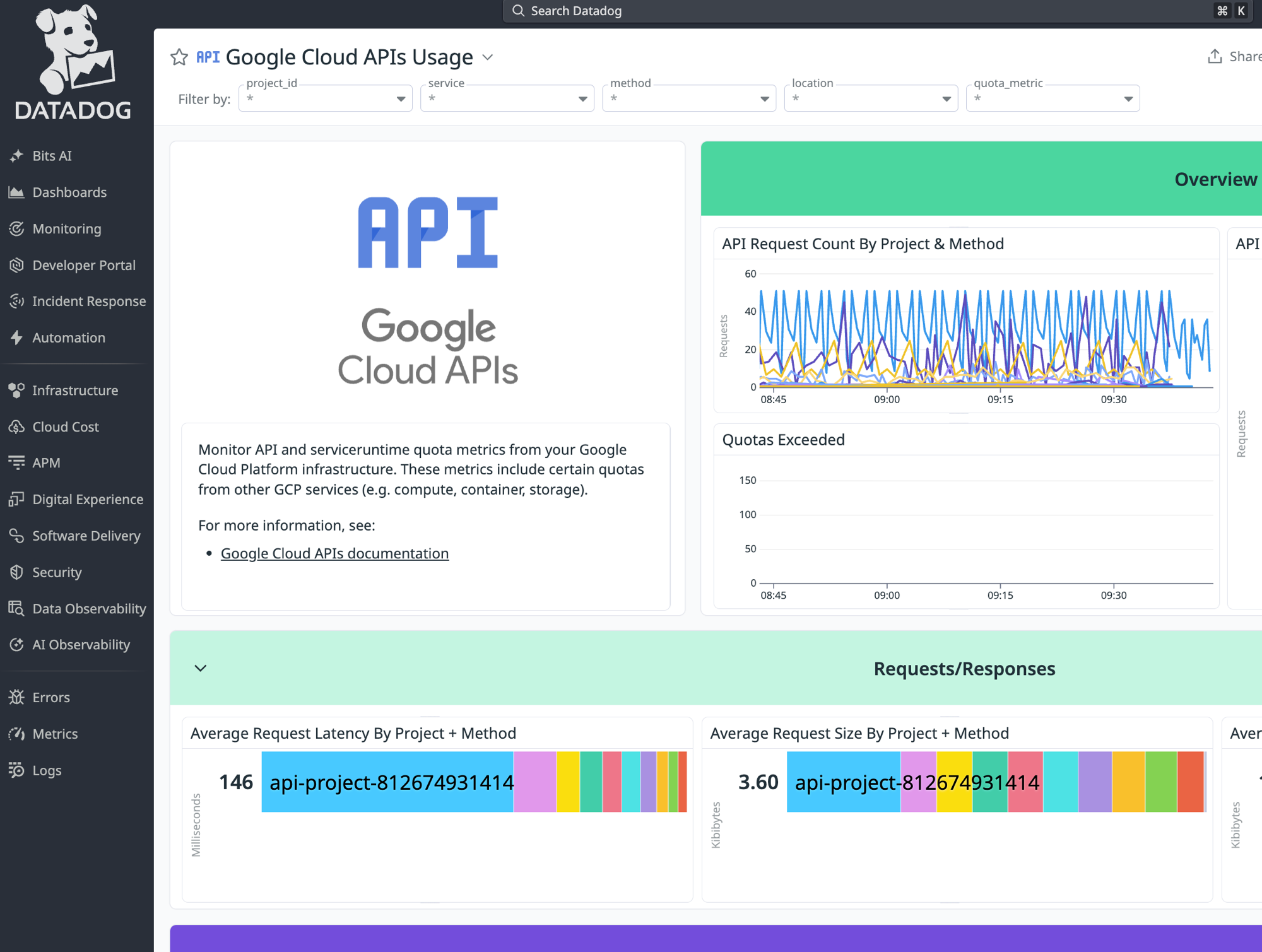Screen dimensions: 1262x952
Task: Click the Software Delivery icon
Action: [x=17, y=536]
